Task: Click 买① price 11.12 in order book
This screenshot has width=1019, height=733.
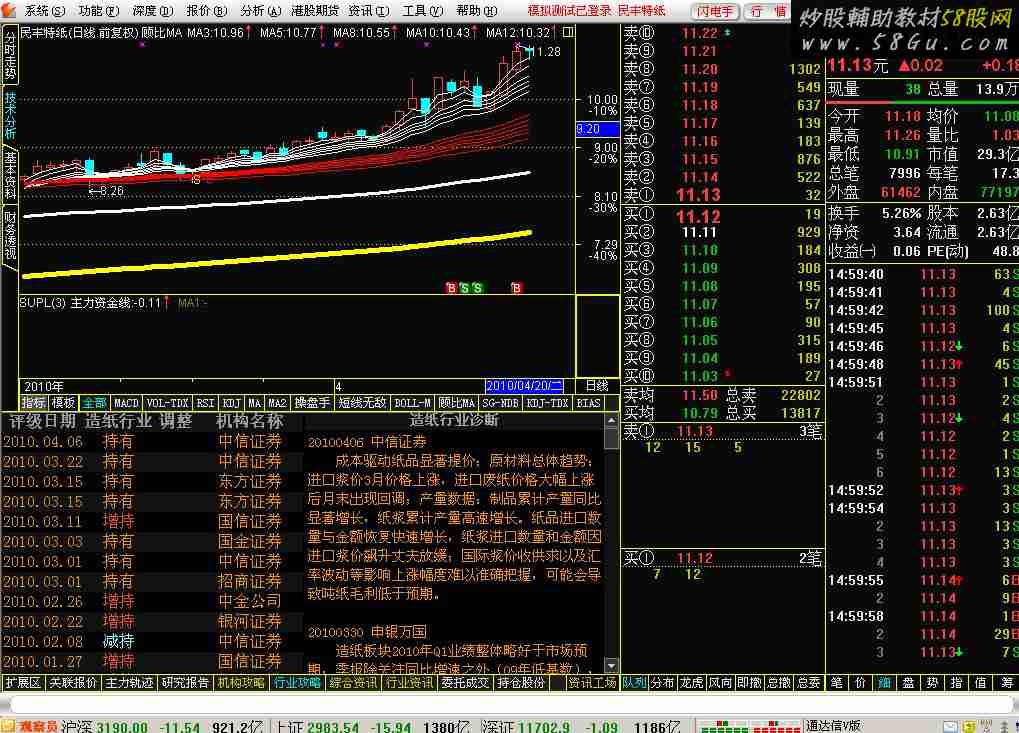Action: (698, 216)
